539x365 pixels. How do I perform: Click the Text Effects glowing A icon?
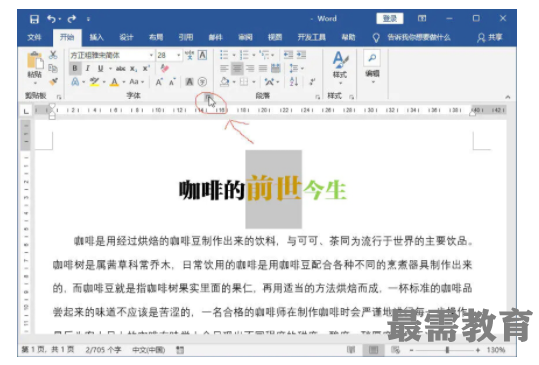[75, 82]
